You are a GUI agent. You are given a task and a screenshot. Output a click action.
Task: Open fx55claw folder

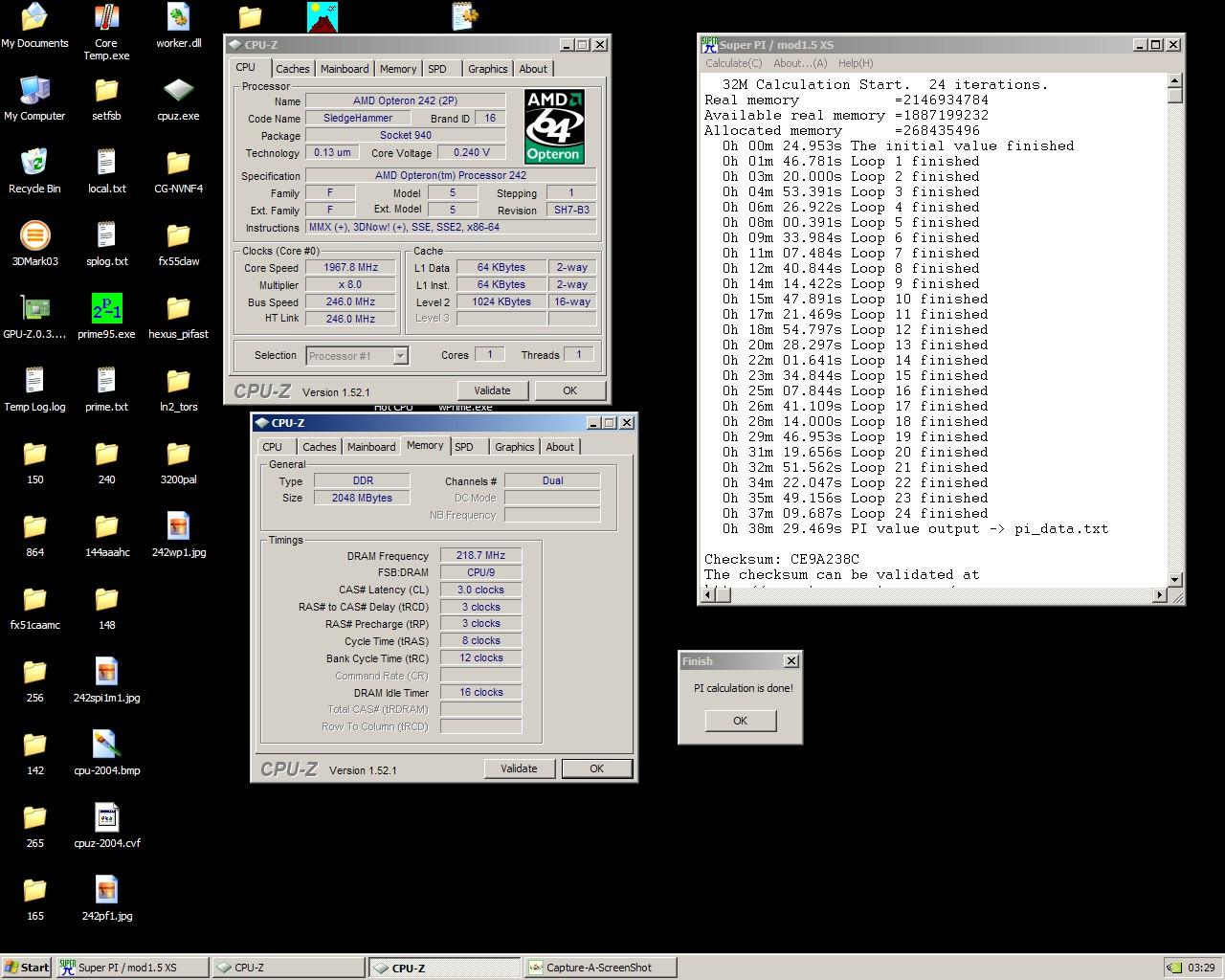(x=178, y=244)
